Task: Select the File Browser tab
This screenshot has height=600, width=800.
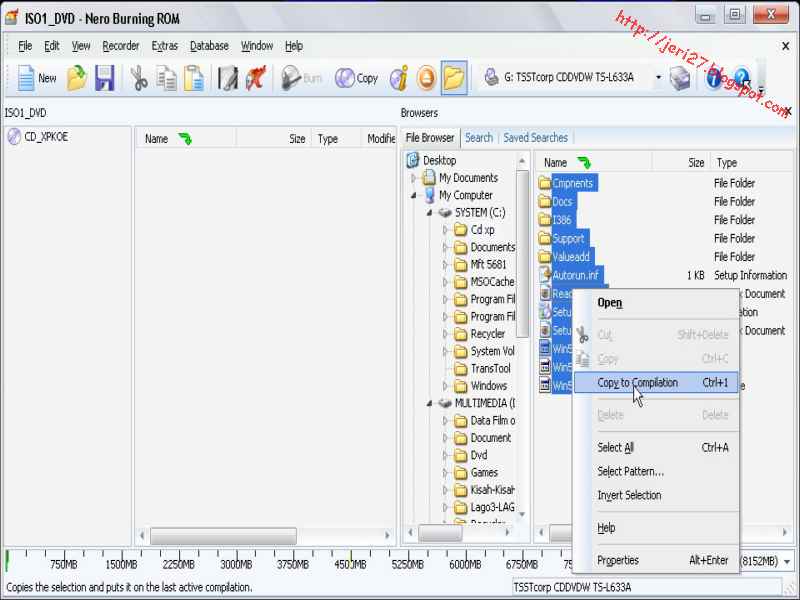Action: (x=430, y=138)
